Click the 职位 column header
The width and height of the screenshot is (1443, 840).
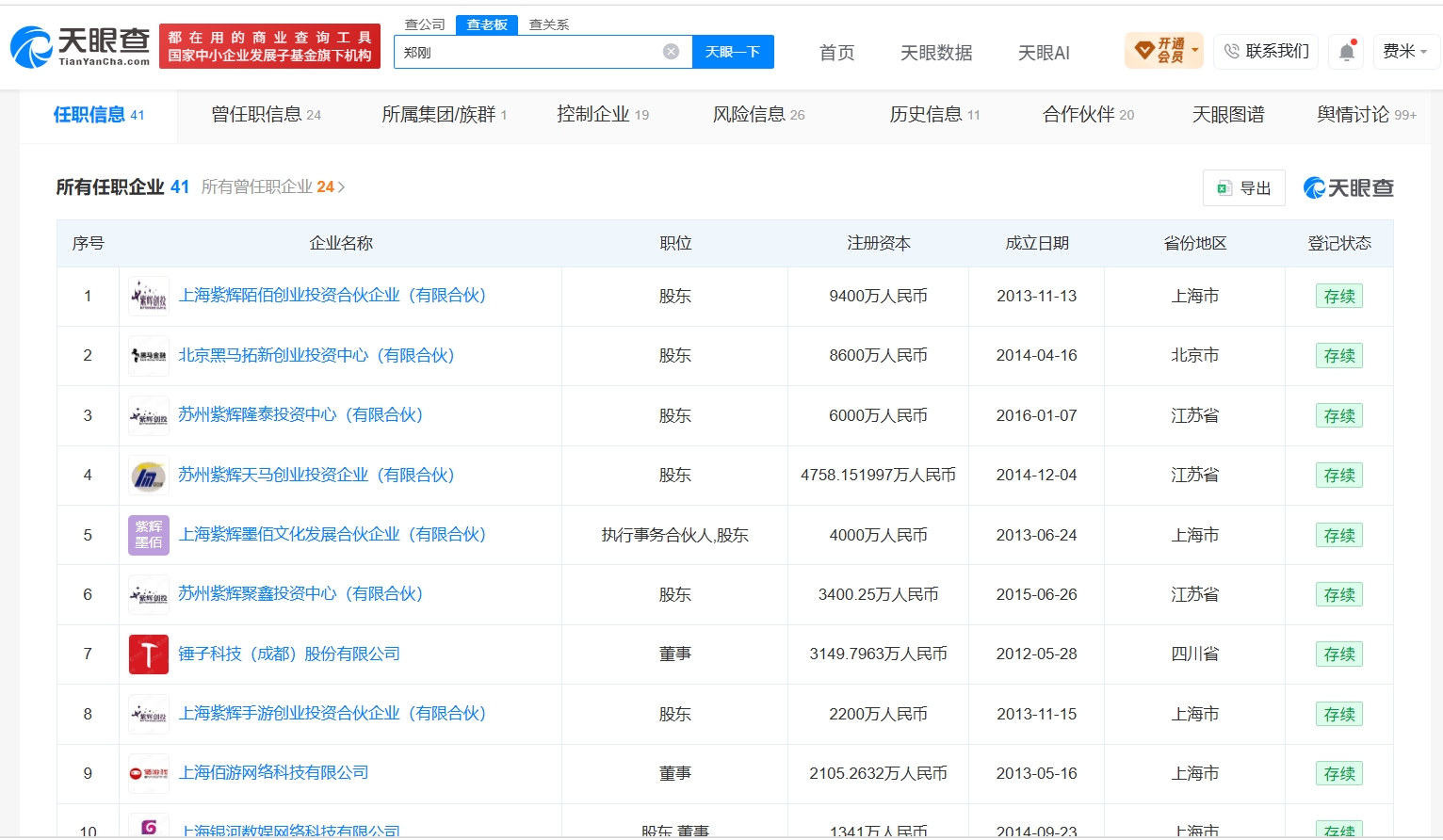click(x=675, y=244)
